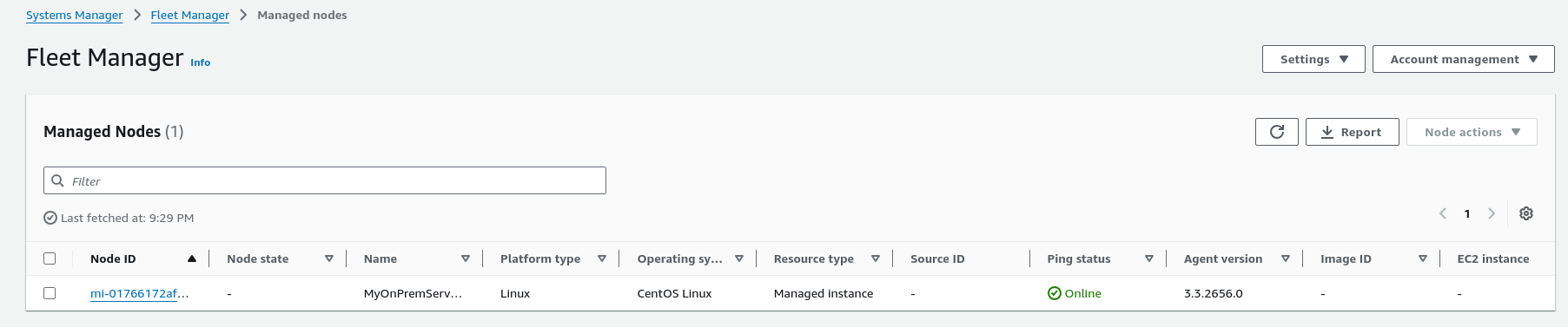Click the Managed nodes breadcrumb text
The image size is (1568, 327).
tap(302, 15)
